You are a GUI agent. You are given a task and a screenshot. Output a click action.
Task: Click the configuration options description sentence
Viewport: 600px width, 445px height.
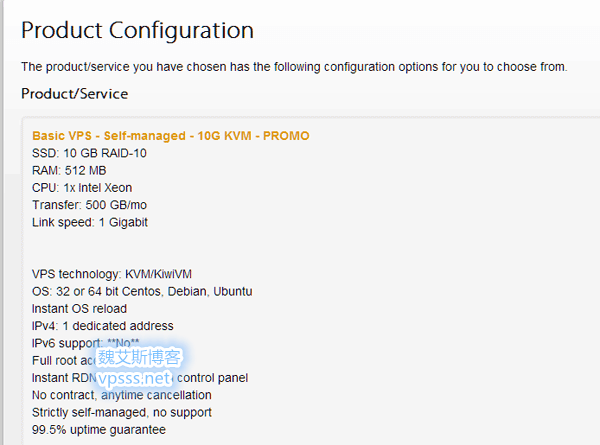[x=294, y=67]
